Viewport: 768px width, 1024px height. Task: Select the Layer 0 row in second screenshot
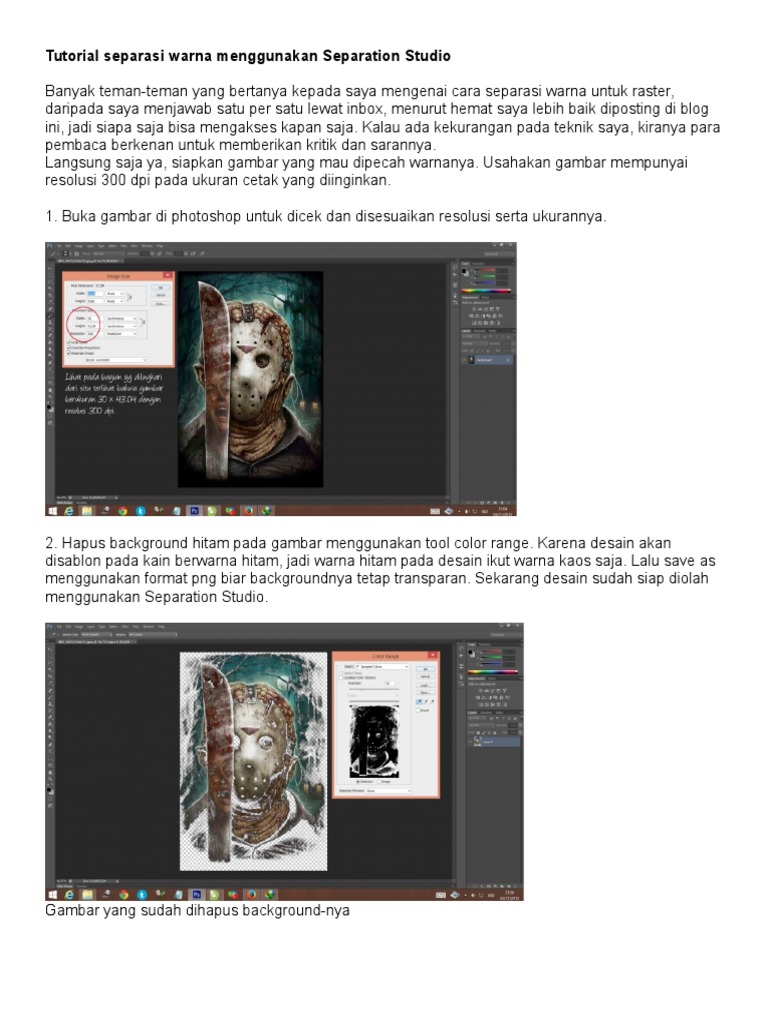[x=495, y=742]
